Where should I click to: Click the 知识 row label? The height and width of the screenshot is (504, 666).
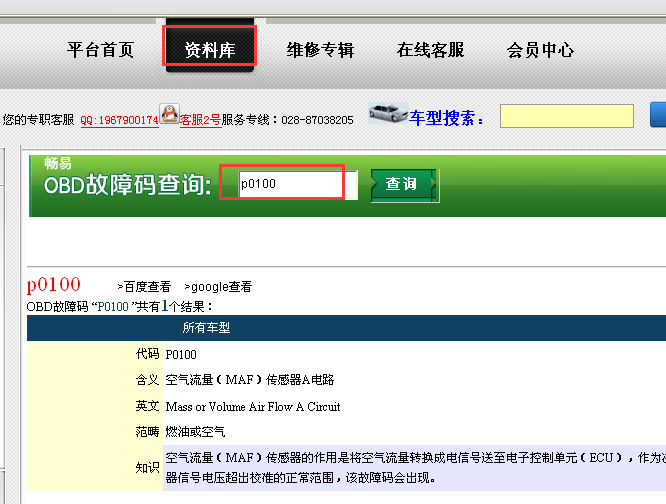(x=147, y=468)
